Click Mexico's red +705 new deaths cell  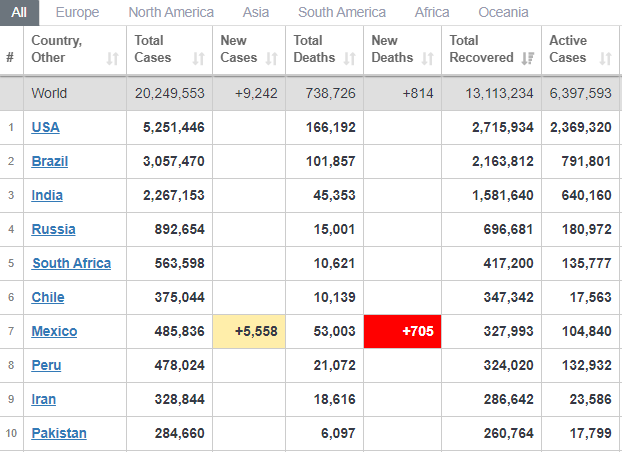[x=403, y=331]
